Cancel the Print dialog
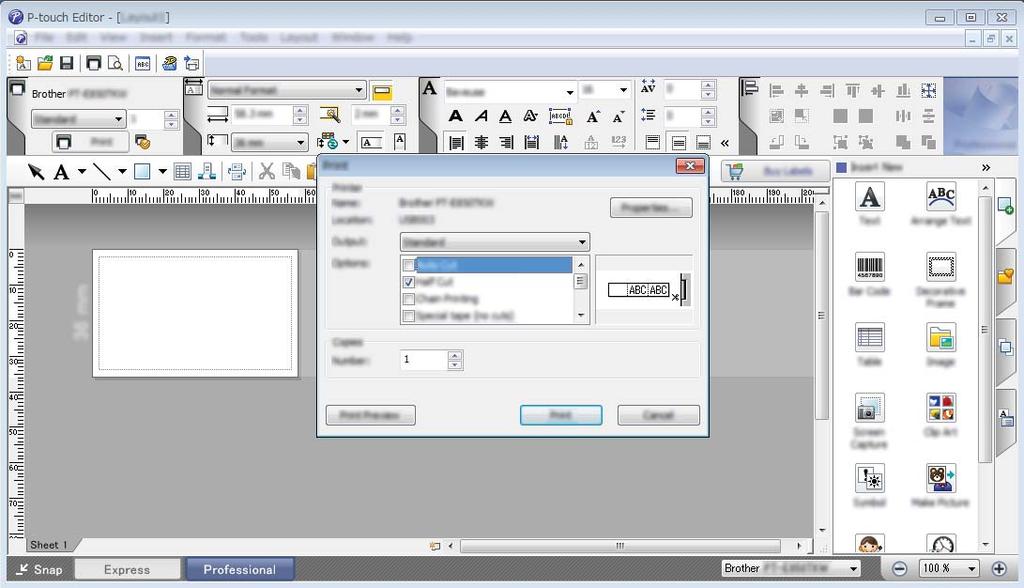 pos(658,415)
